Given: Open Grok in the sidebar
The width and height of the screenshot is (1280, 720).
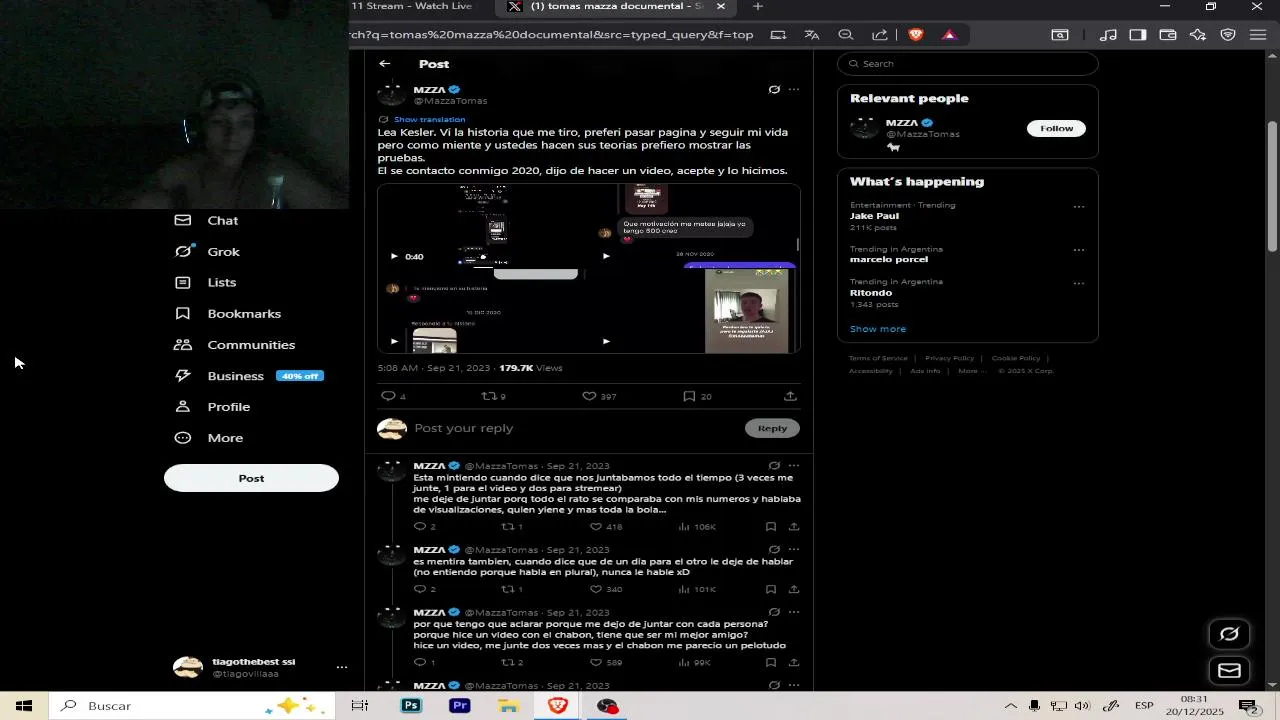Looking at the screenshot, I should coord(207,252).
